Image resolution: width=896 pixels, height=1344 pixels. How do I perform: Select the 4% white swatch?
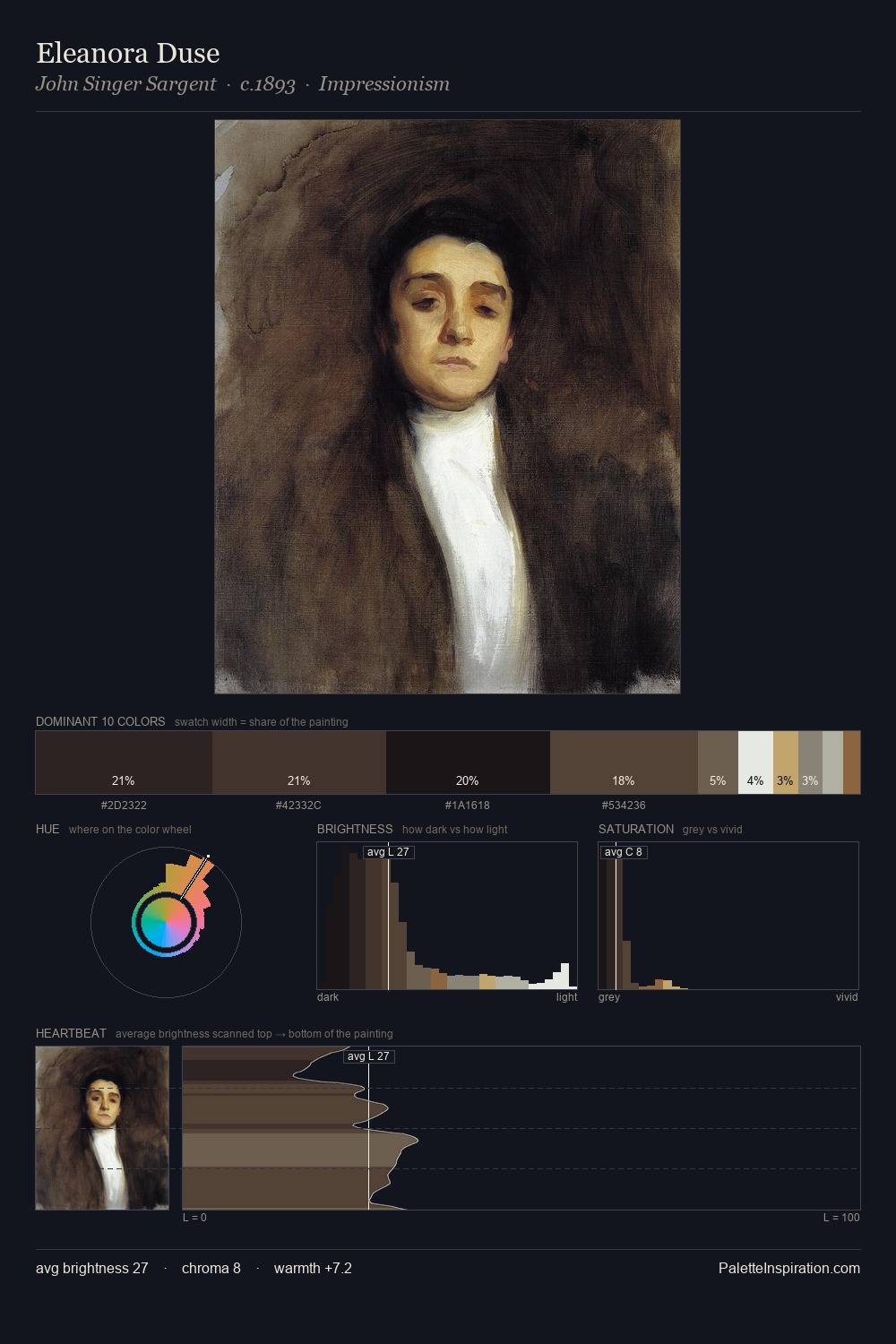coord(755,762)
